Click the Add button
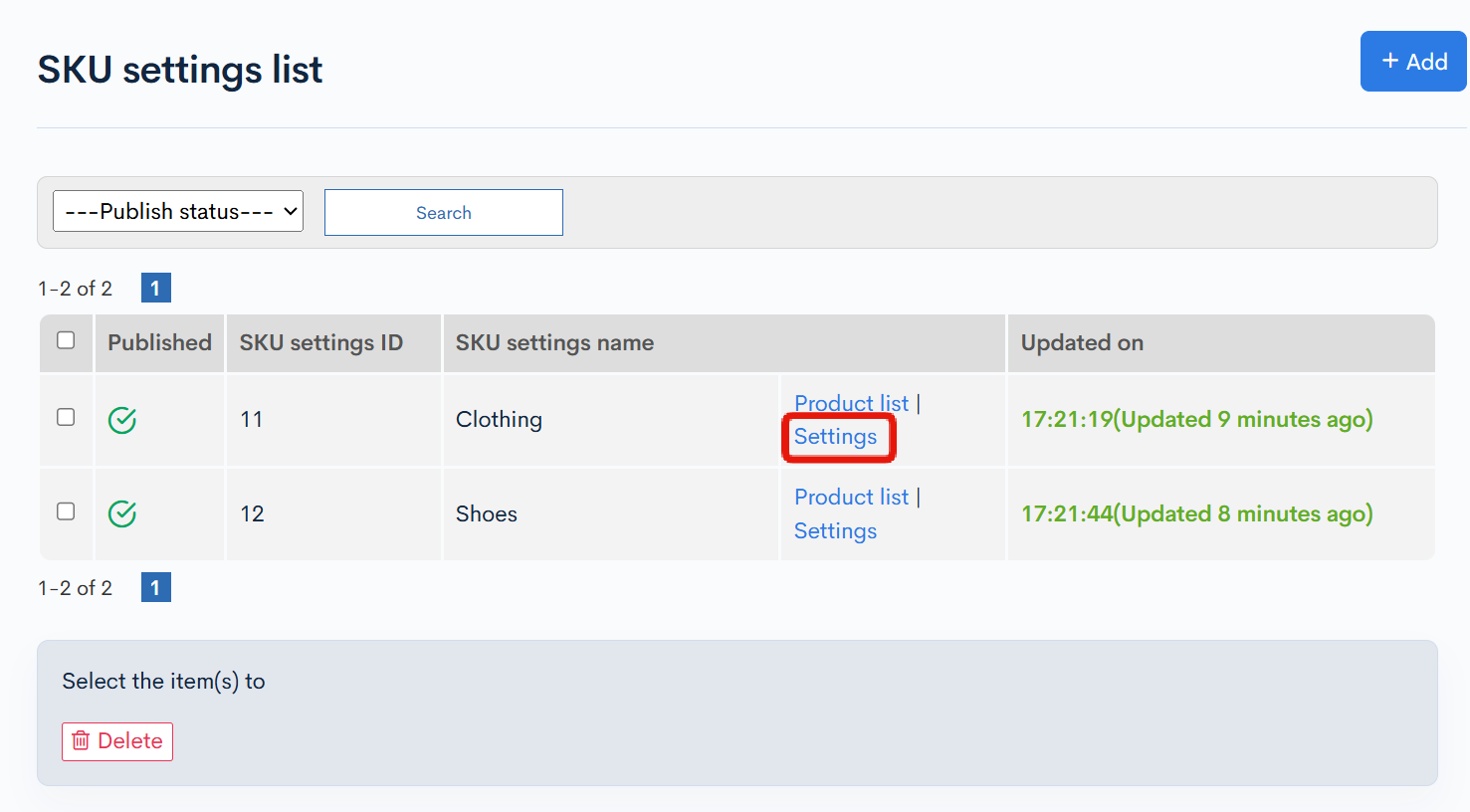The width and height of the screenshot is (1470, 812). (x=1414, y=62)
